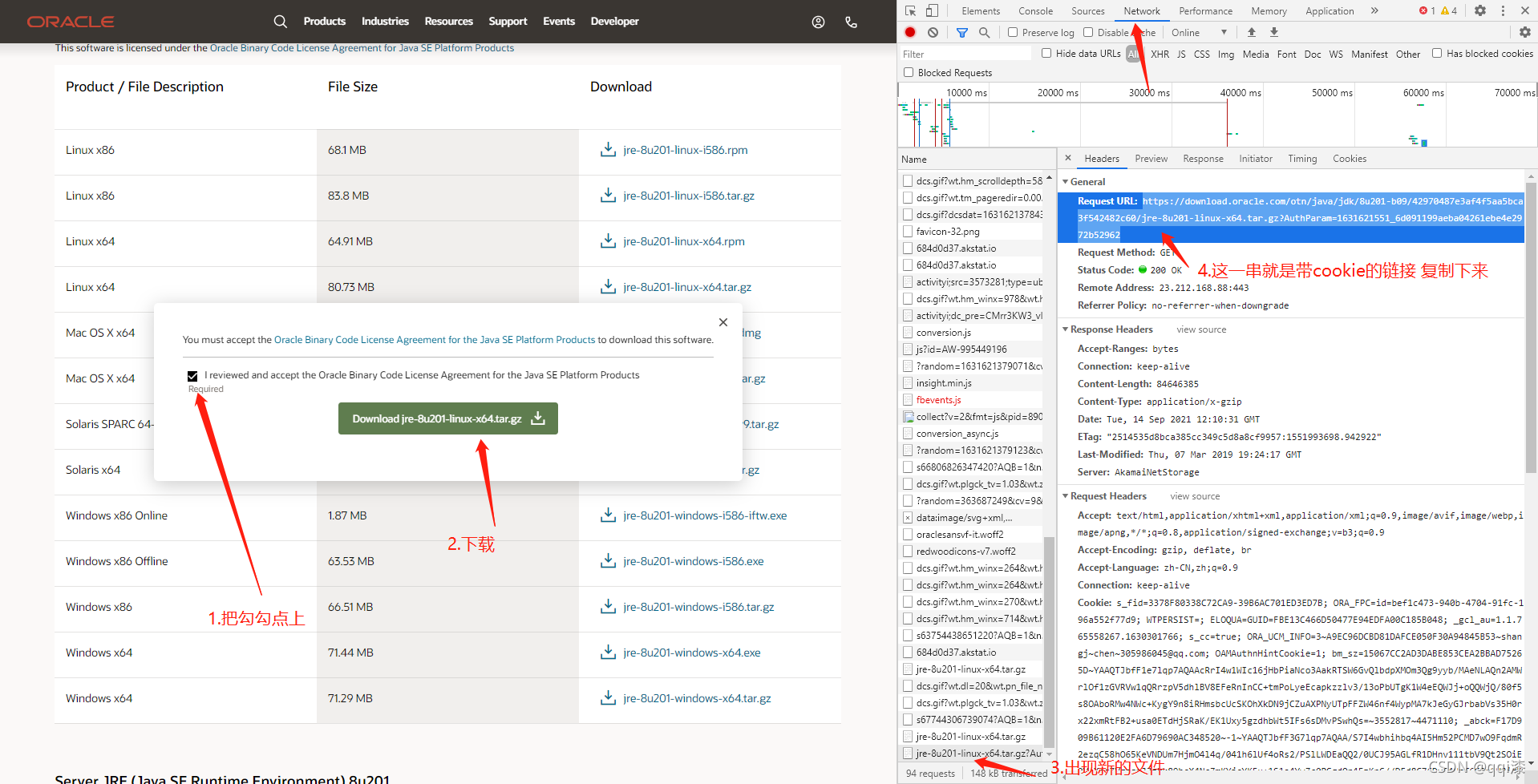Stop recording network log

(x=910, y=32)
